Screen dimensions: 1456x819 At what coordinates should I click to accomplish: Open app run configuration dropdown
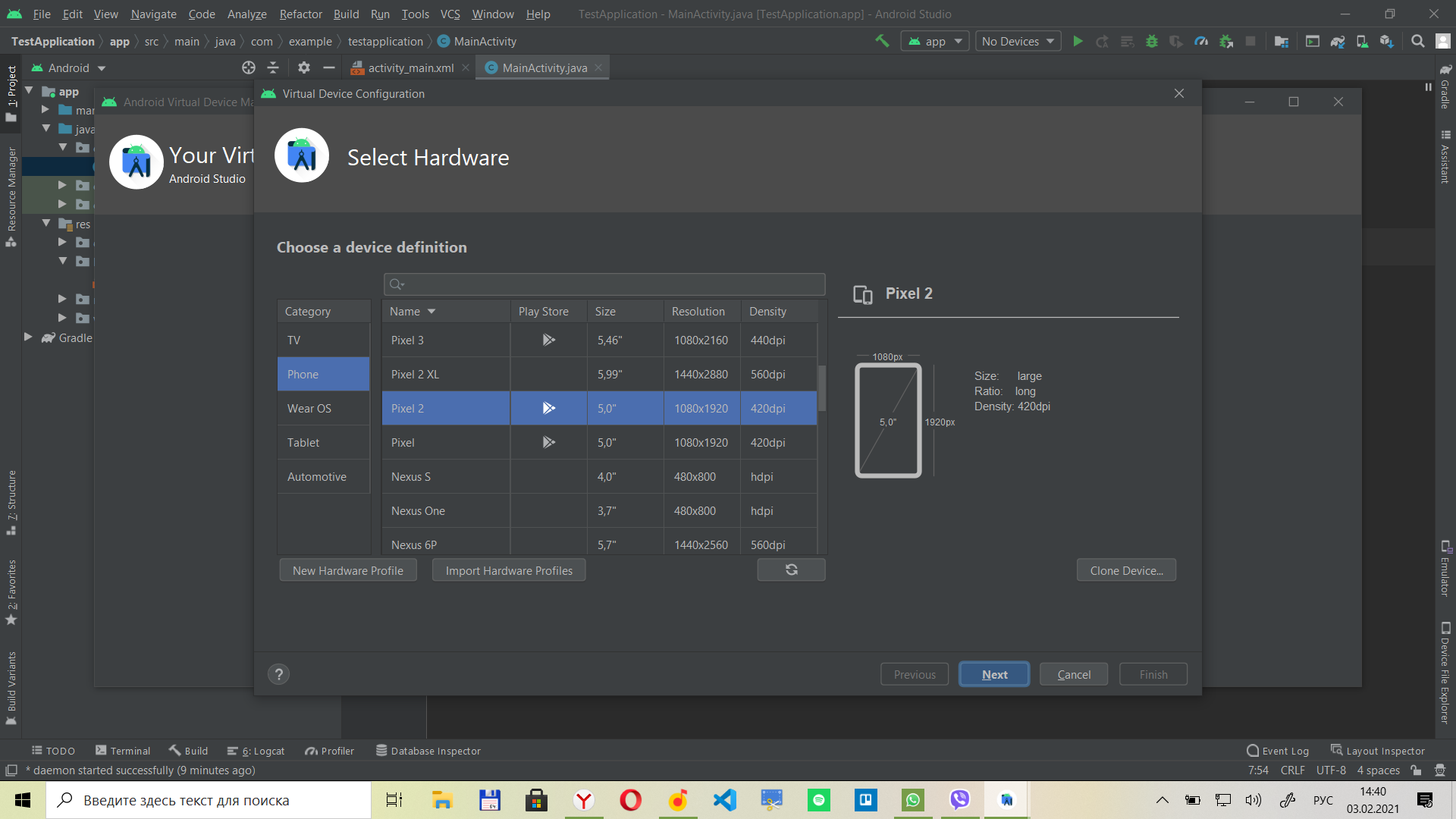[x=935, y=41]
